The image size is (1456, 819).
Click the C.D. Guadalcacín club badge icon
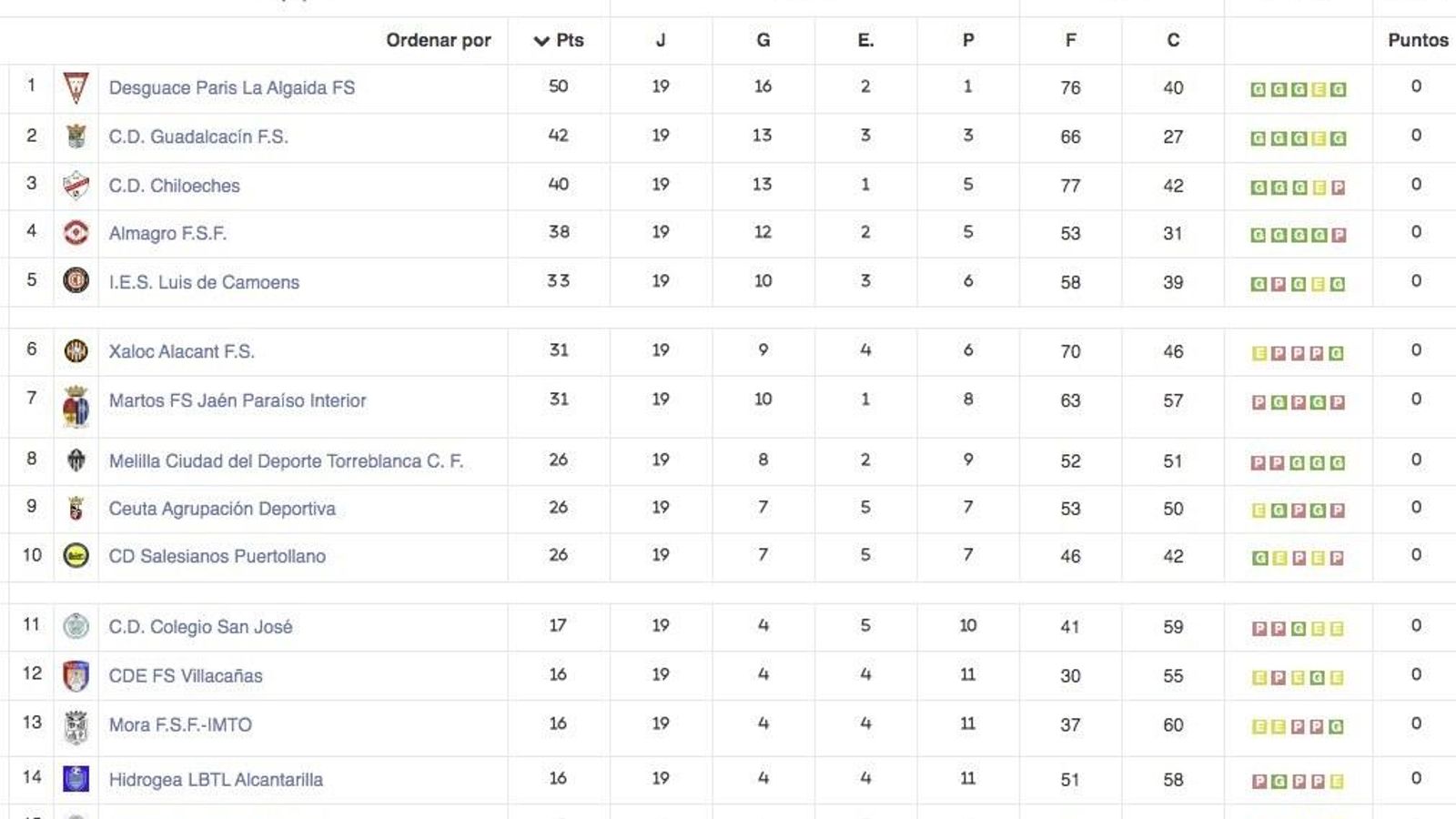pyautogui.click(x=77, y=136)
